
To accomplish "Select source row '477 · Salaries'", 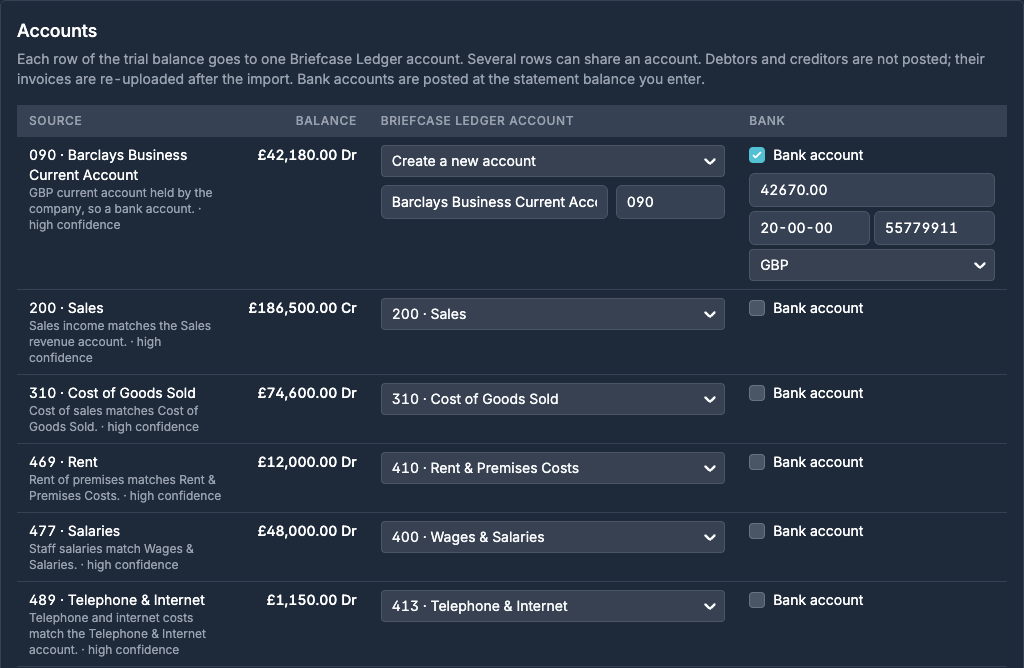I will pyautogui.click(x=74, y=532).
